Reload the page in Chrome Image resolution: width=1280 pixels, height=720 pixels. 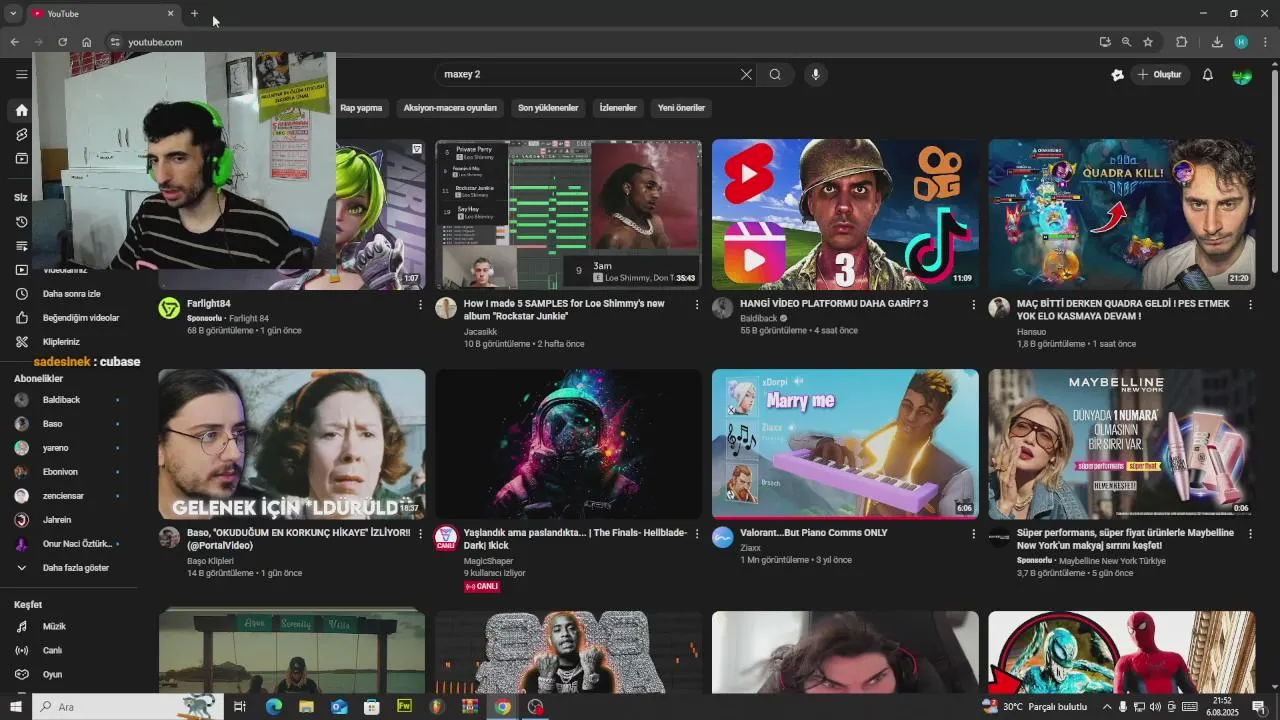click(x=62, y=42)
